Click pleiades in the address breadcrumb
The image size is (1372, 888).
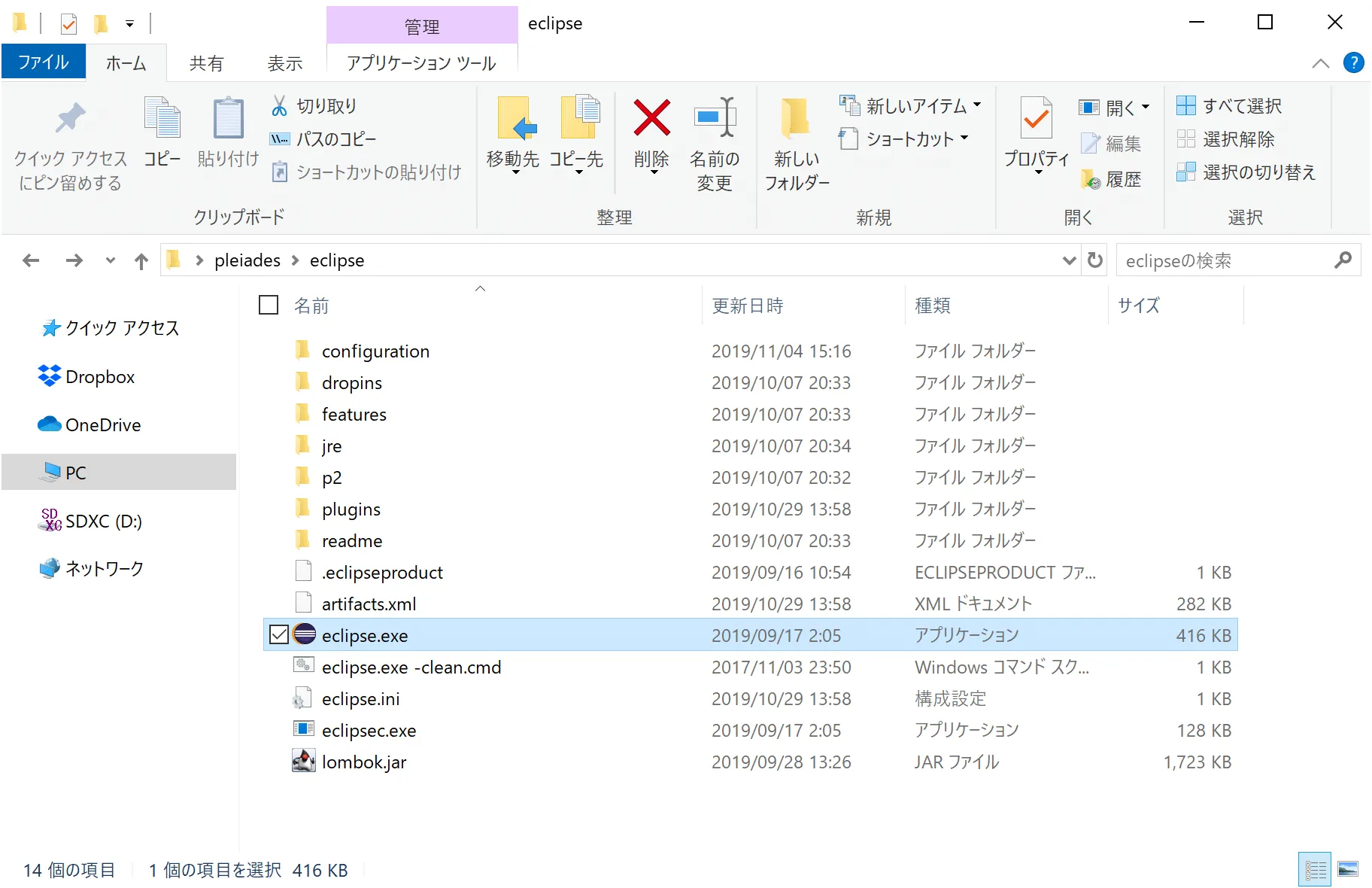[x=247, y=260]
